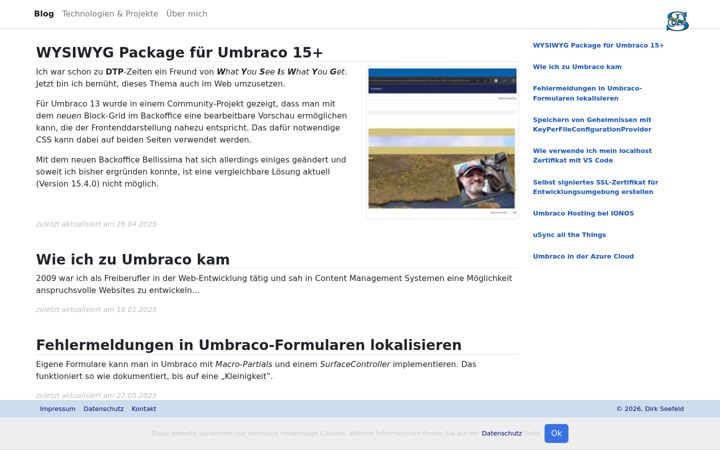Image resolution: width=720 pixels, height=450 pixels.
Task: Follow the Datenschutz link in the cookie notice
Action: (501, 433)
